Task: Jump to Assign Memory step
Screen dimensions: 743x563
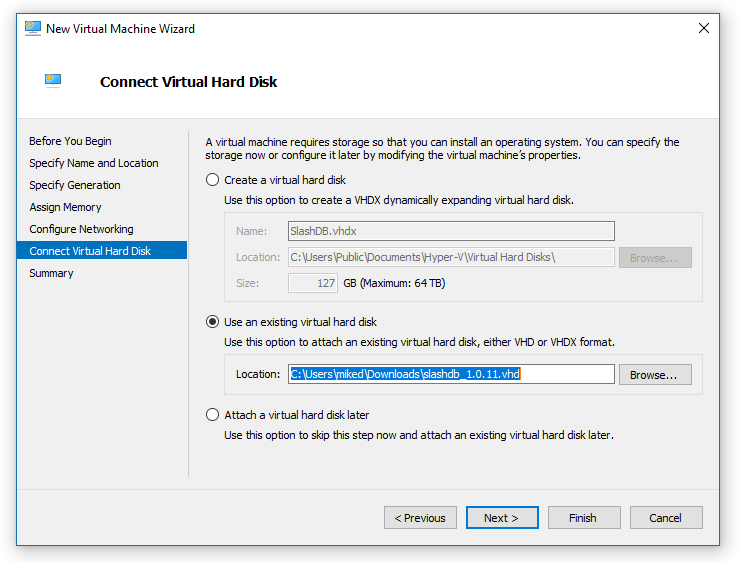Action: 65,207
